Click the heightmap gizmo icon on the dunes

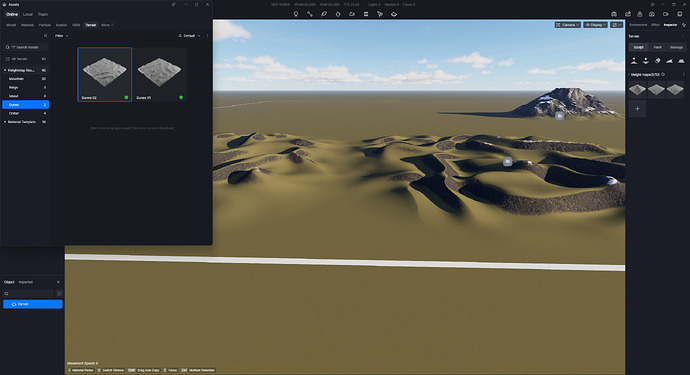coord(507,162)
